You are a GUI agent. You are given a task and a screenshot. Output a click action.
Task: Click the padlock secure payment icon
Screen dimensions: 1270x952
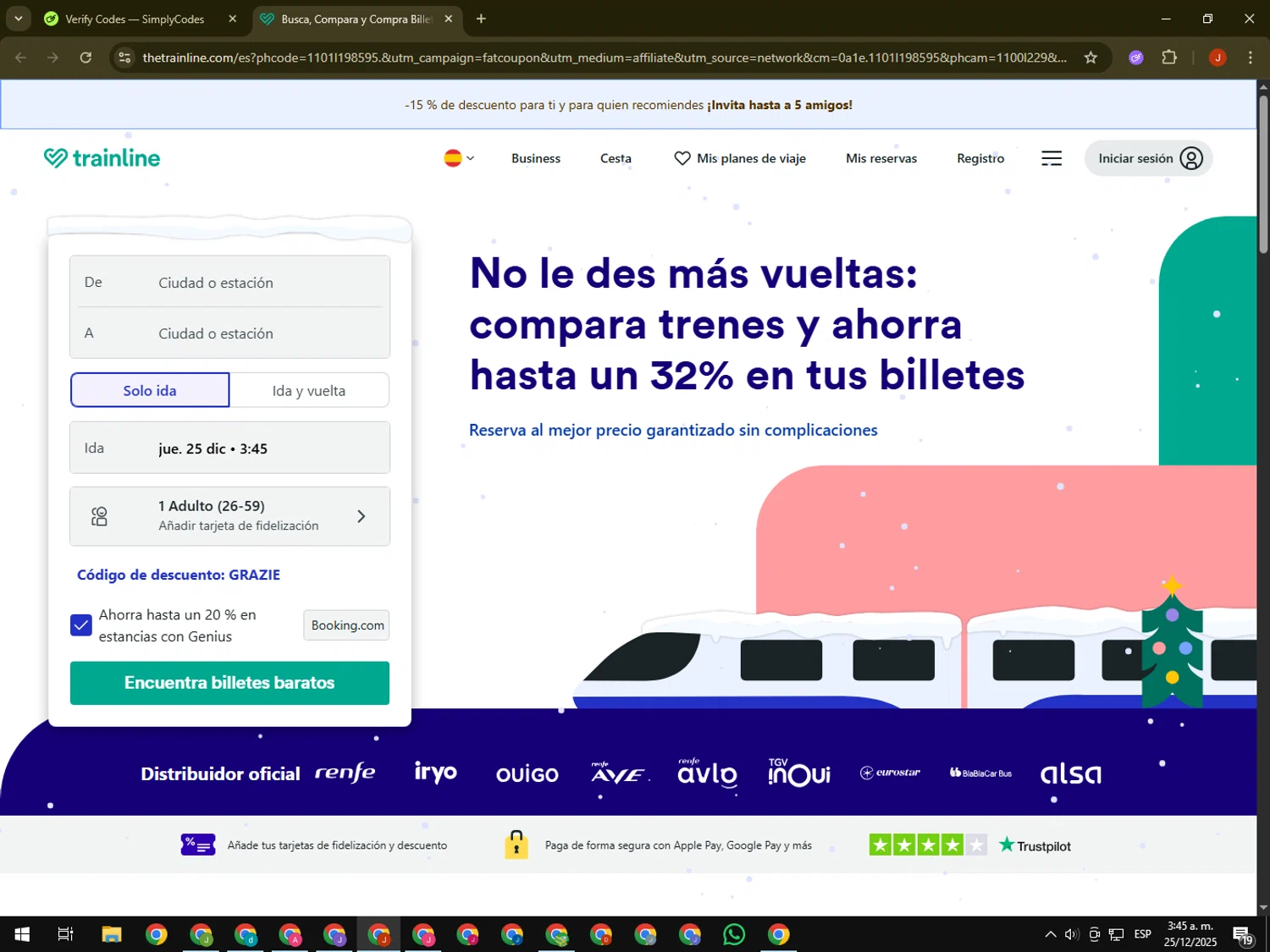[516, 845]
